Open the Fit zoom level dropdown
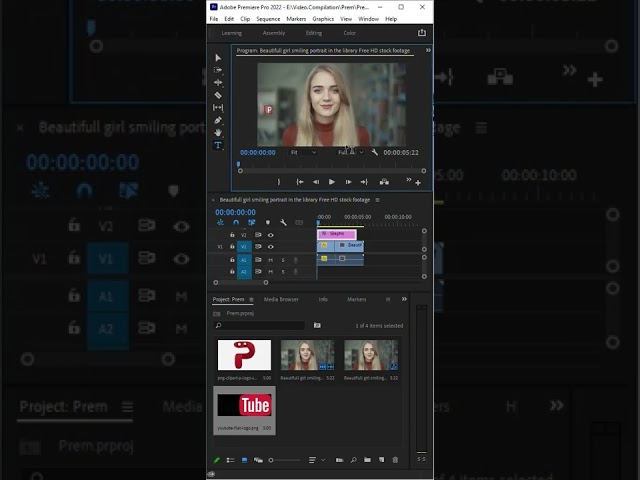This screenshot has width=640, height=480. pyautogui.click(x=303, y=152)
